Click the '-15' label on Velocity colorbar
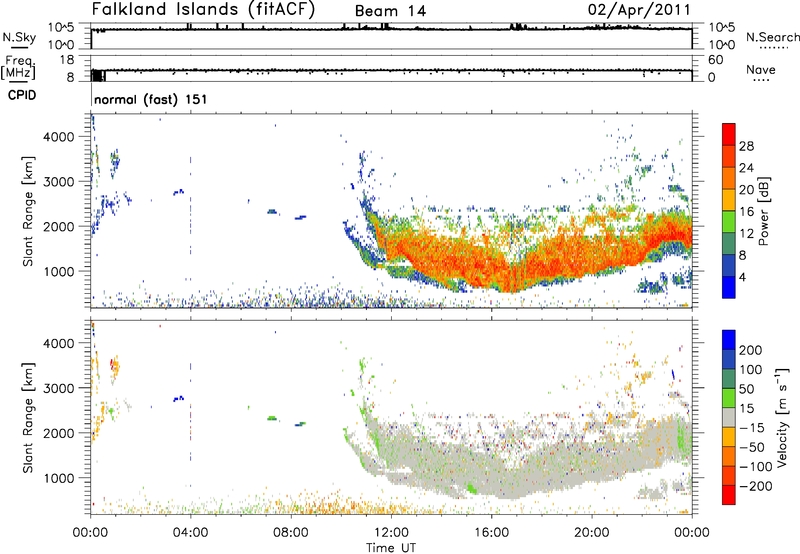The width and height of the screenshot is (800, 554). click(x=752, y=427)
